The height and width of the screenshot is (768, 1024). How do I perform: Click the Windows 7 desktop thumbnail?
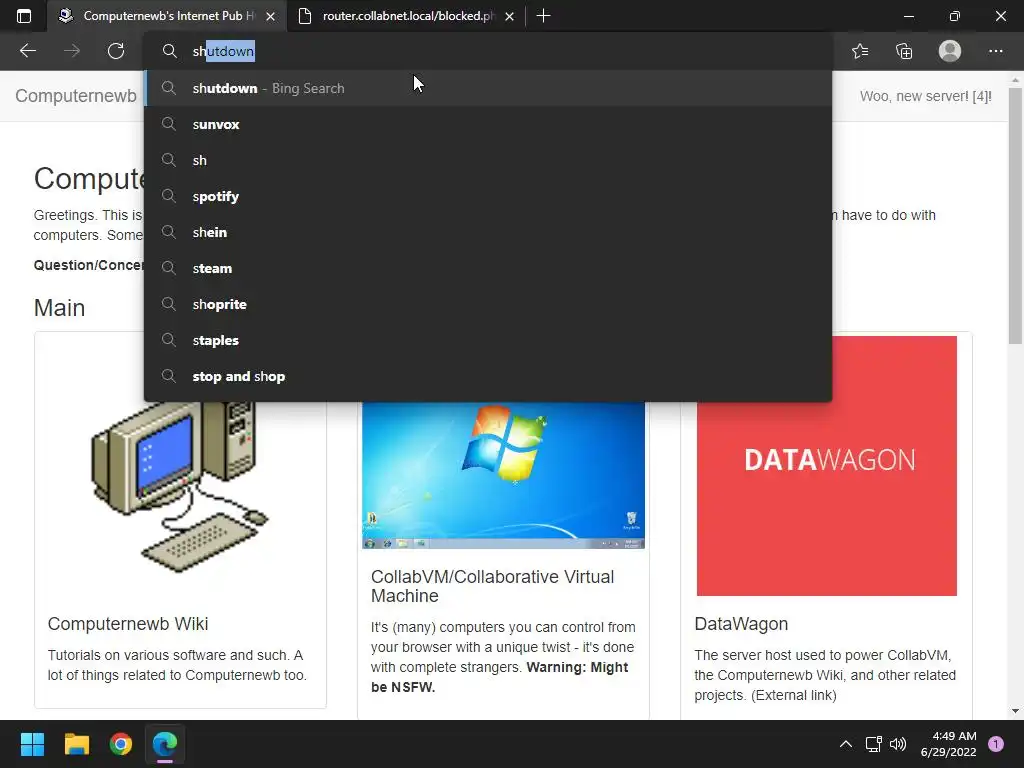pyautogui.click(x=504, y=475)
